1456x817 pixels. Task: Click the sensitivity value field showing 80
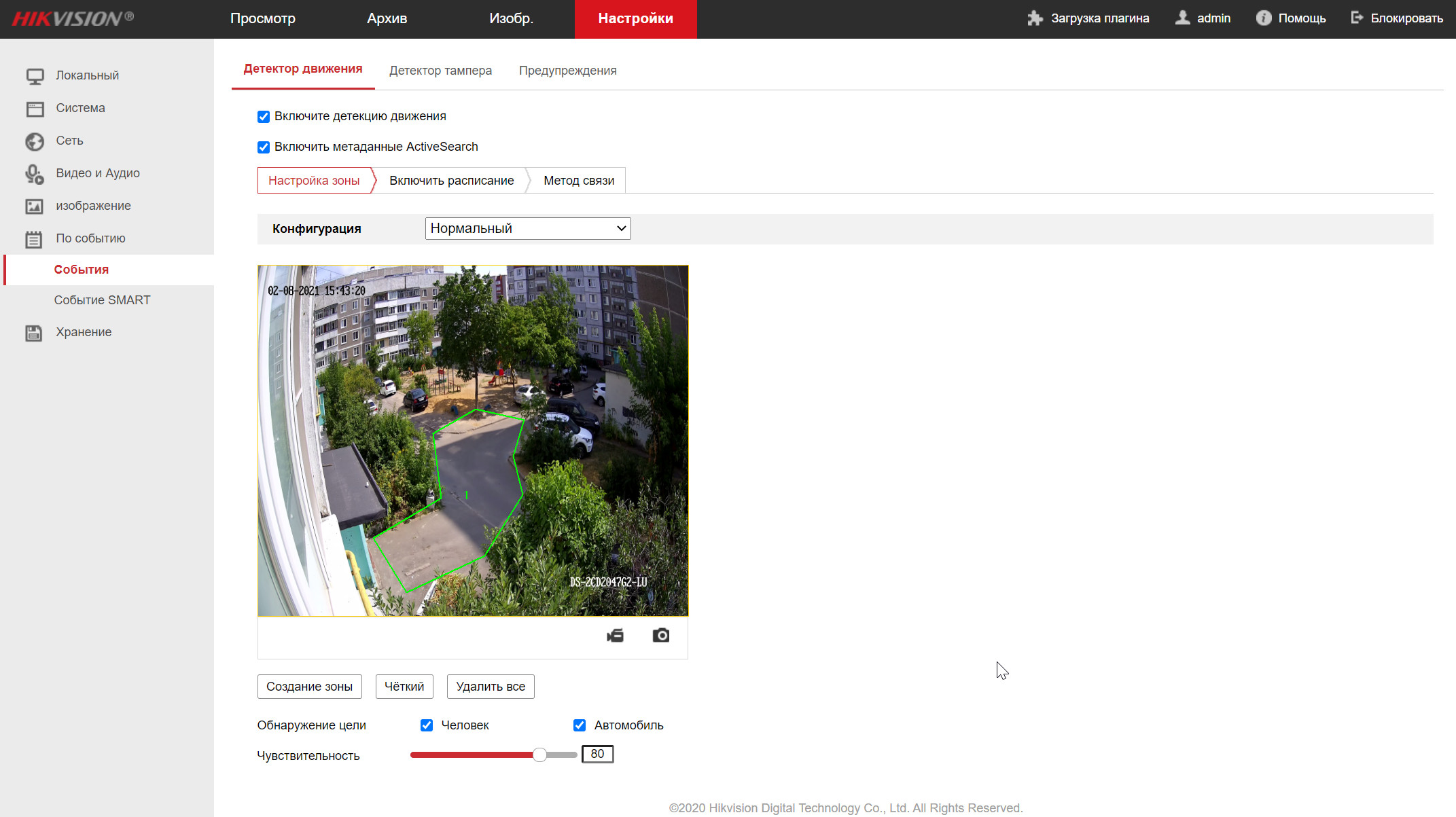597,754
